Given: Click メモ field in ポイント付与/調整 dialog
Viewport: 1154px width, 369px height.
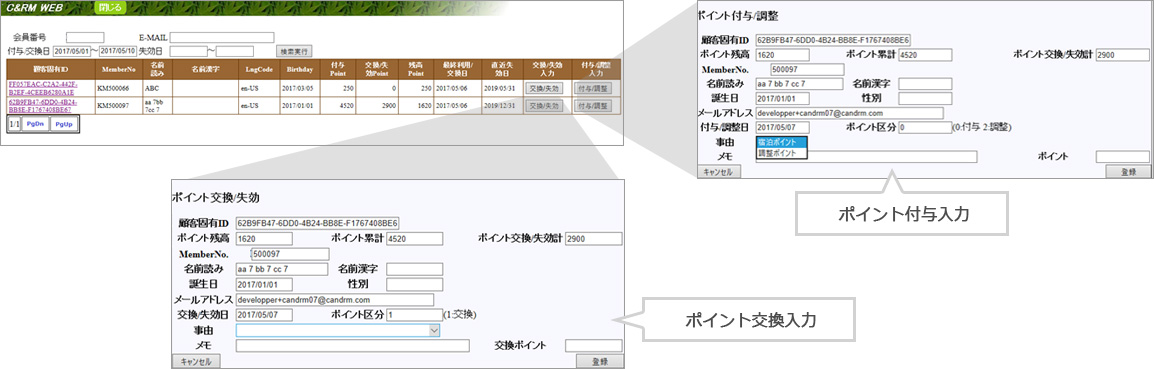Looking at the screenshot, I should click(x=866, y=156).
